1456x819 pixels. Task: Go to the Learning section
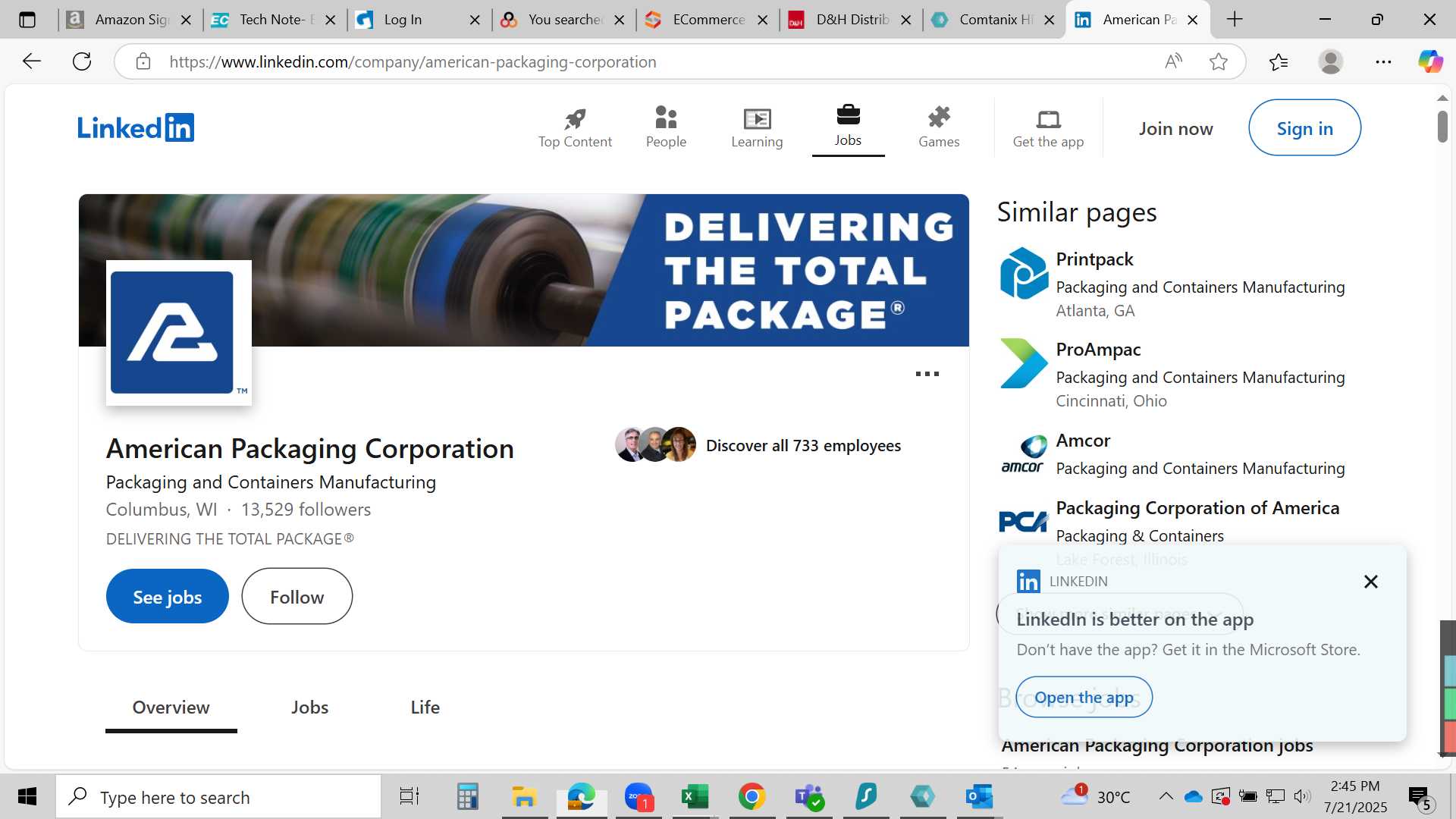(x=757, y=127)
